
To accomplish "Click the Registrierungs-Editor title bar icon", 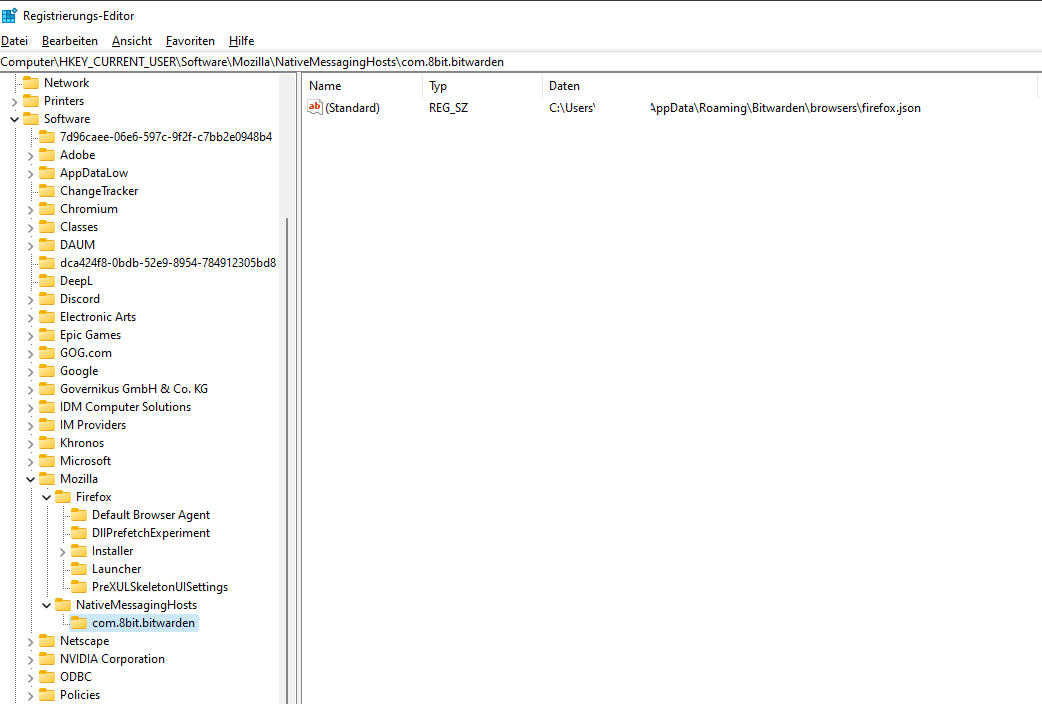I will click(10, 14).
